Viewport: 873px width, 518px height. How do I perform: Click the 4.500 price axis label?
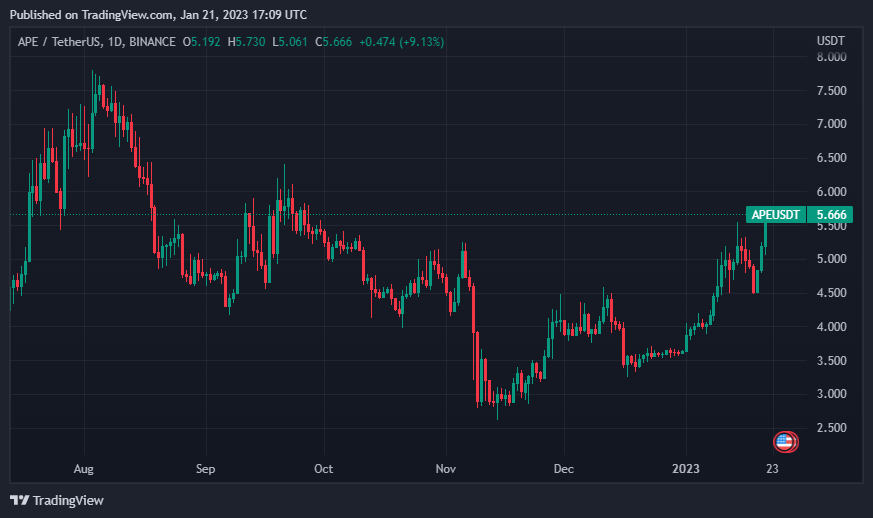(831, 292)
